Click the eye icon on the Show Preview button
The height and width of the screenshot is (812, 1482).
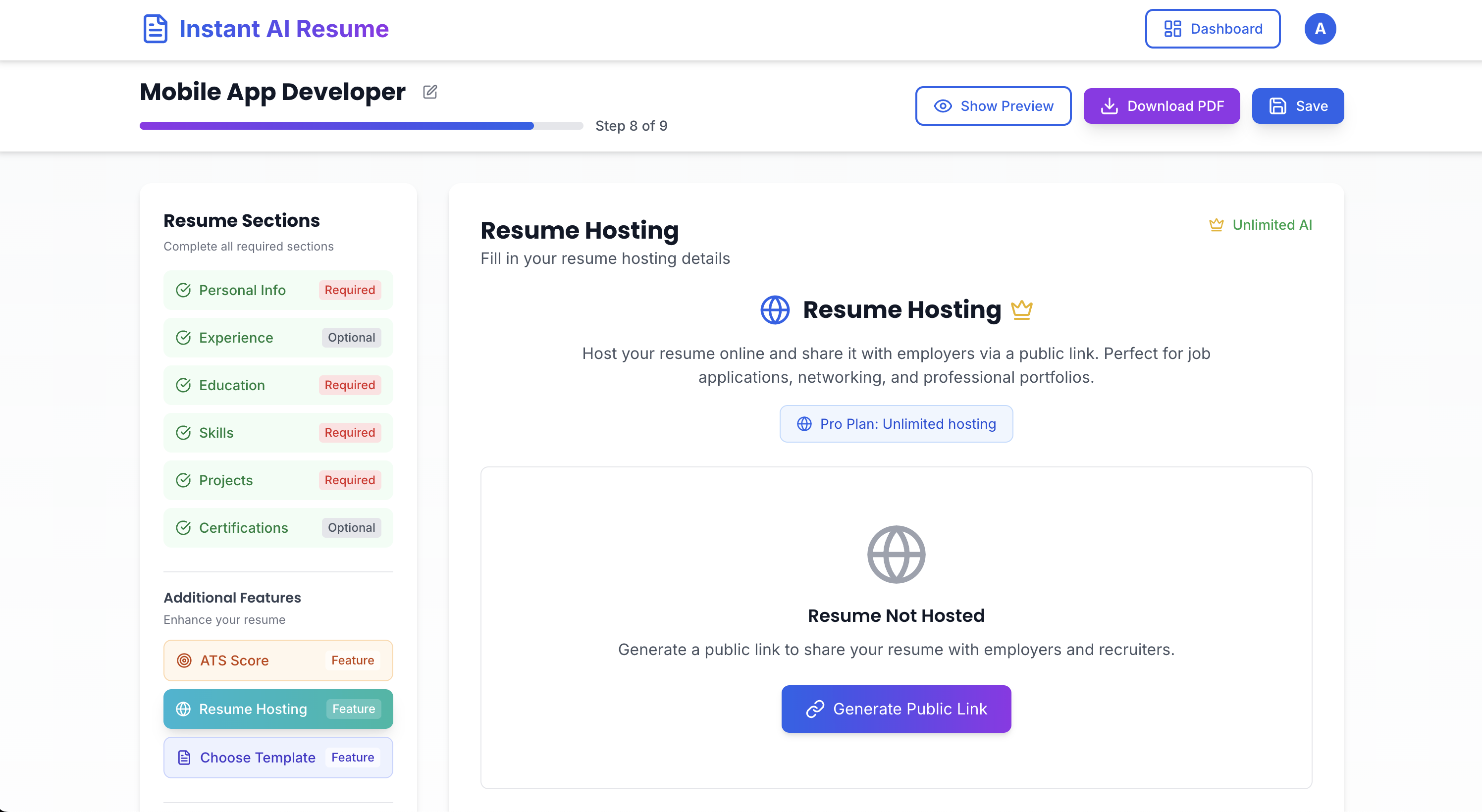point(943,106)
